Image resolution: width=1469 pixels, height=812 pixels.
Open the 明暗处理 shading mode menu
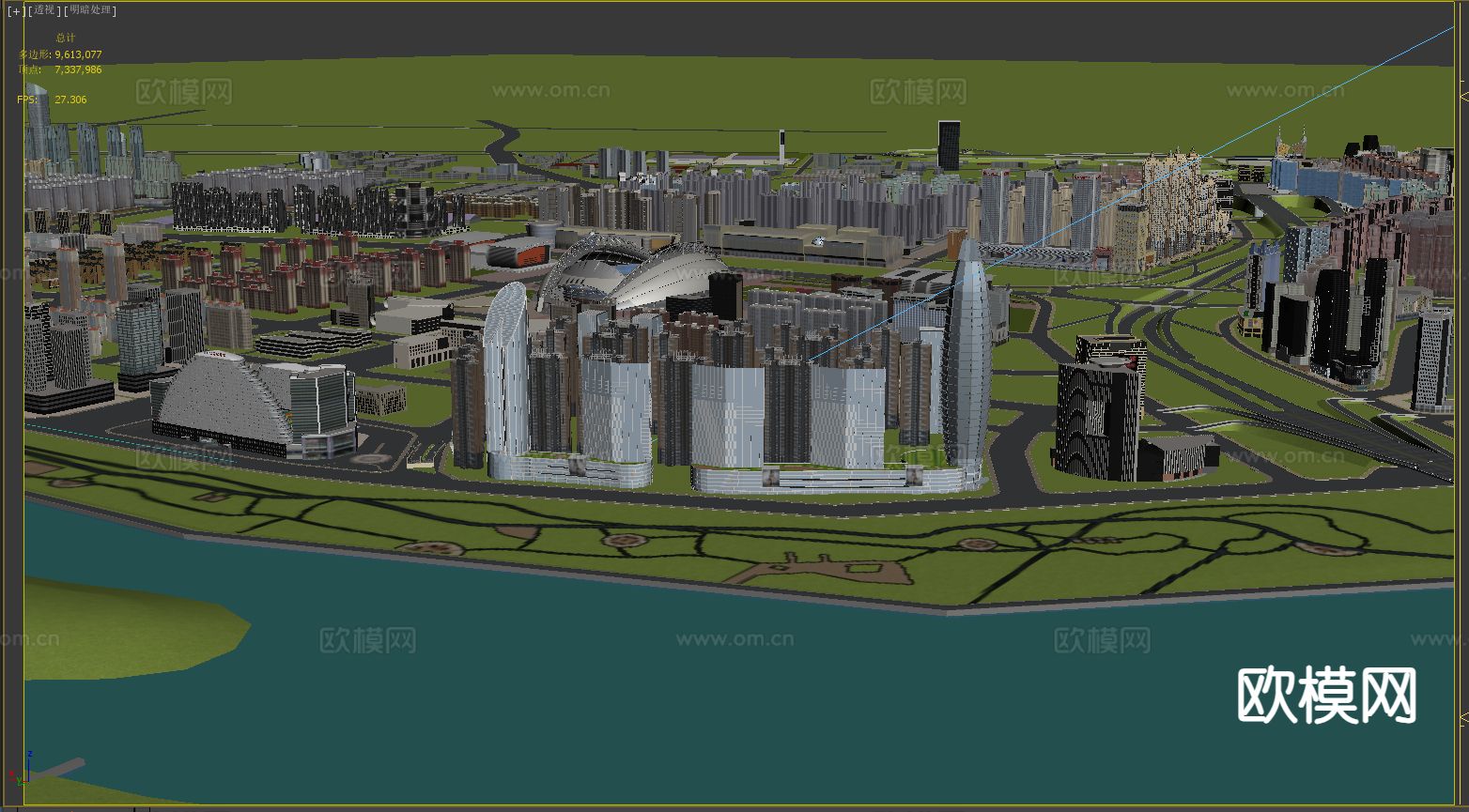coord(90,10)
